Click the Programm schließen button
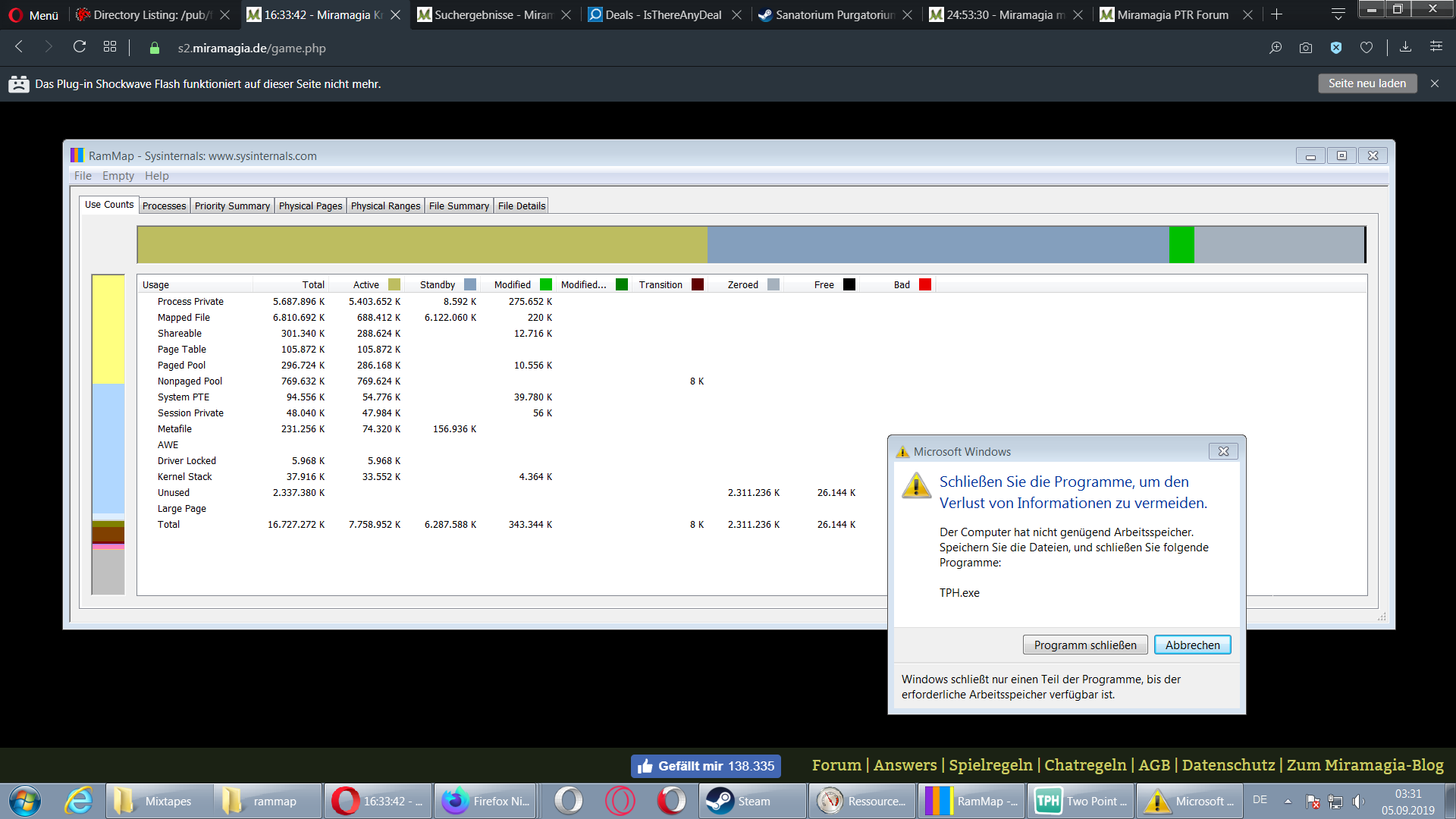1456x819 pixels. (x=1084, y=645)
